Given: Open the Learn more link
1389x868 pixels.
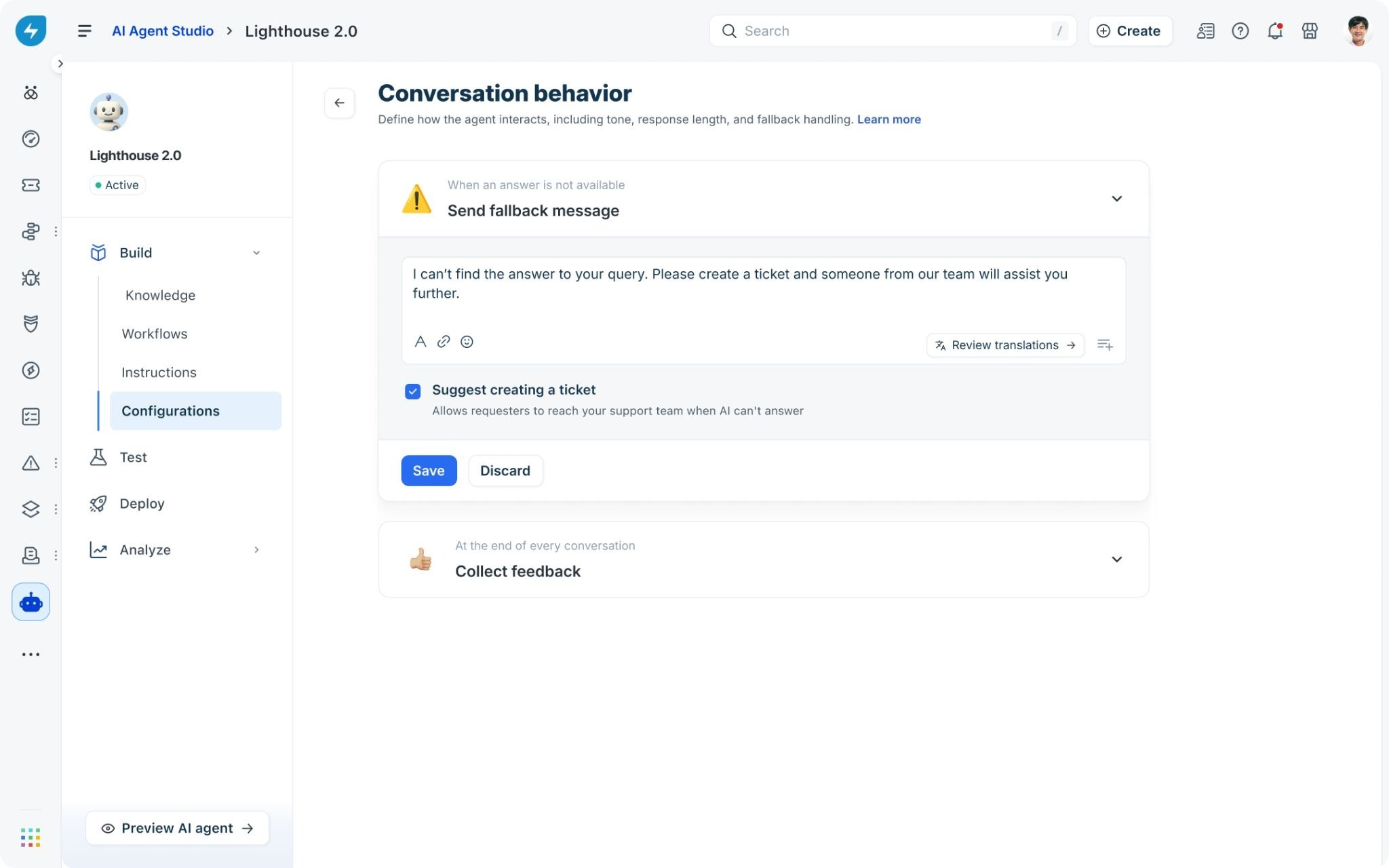Looking at the screenshot, I should click(x=888, y=119).
